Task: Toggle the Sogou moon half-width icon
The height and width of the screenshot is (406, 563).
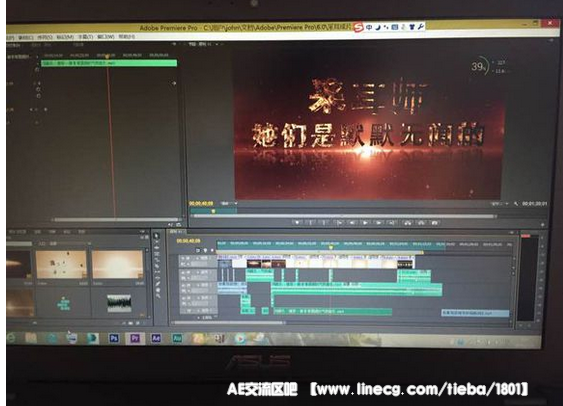Action: (x=378, y=27)
